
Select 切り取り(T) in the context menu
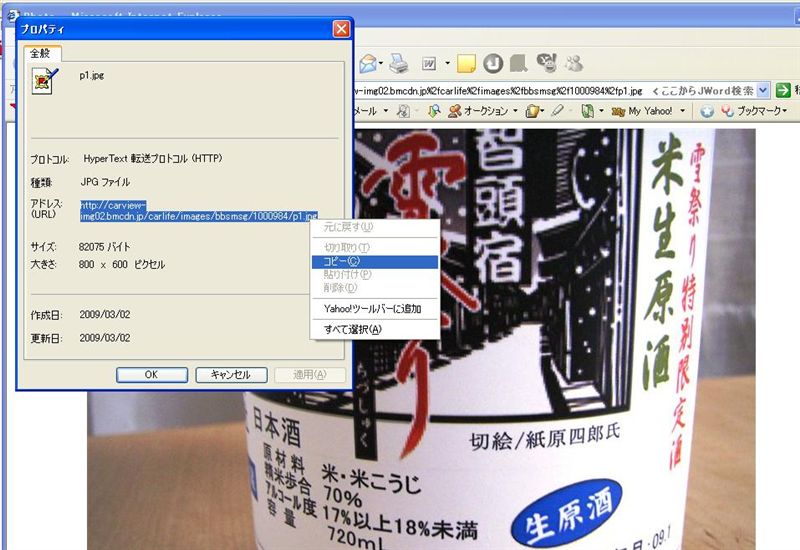[374, 247]
